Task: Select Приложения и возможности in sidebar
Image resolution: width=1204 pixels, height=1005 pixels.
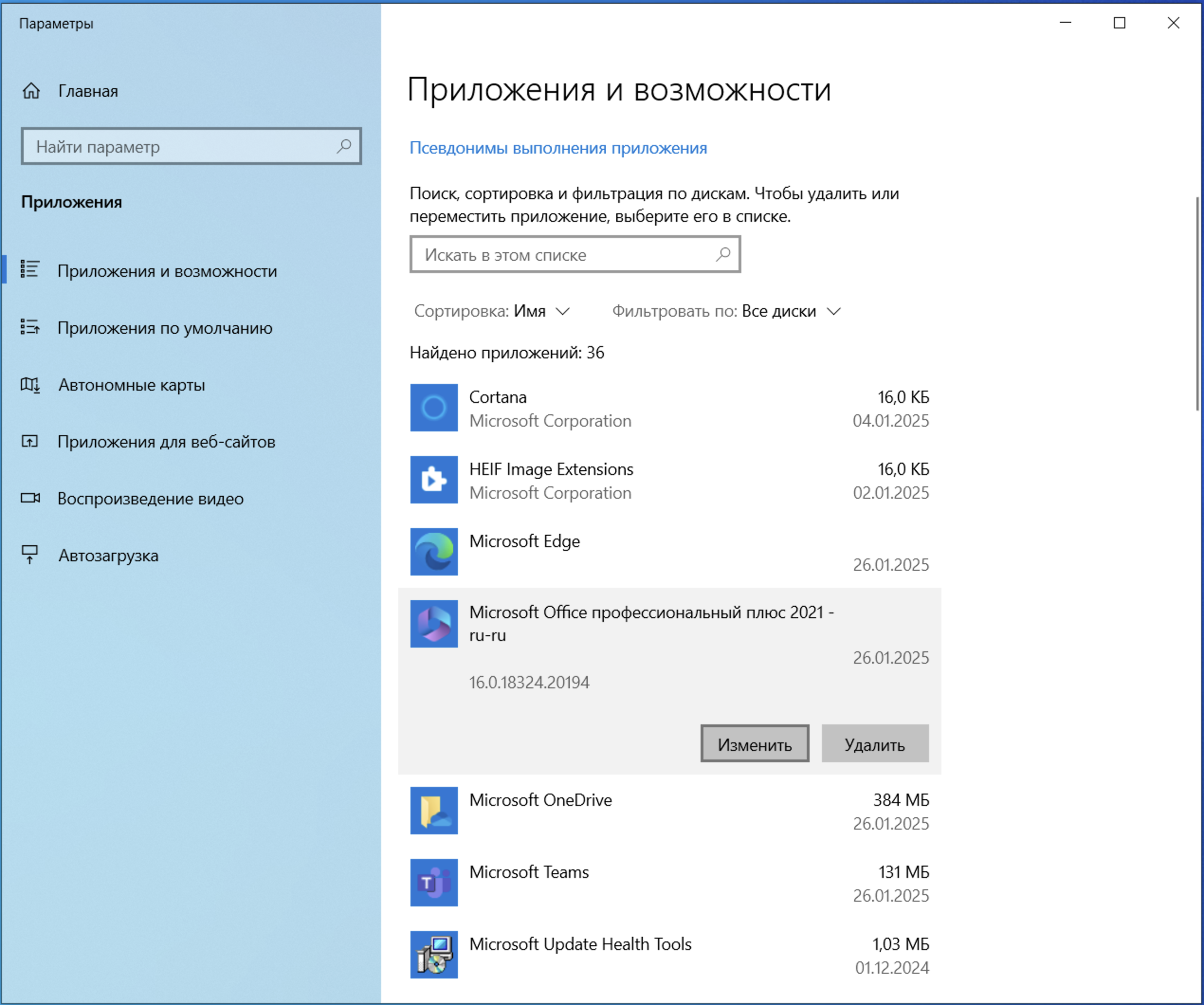Action: [191, 271]
